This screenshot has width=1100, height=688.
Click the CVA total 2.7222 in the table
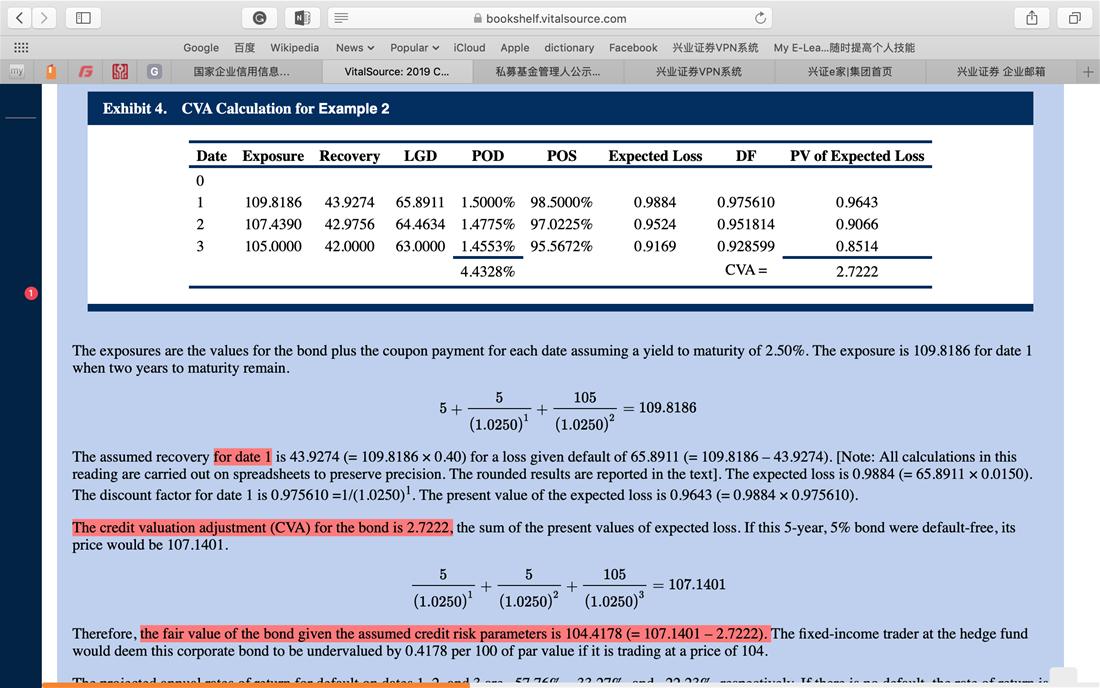[857, 271]
